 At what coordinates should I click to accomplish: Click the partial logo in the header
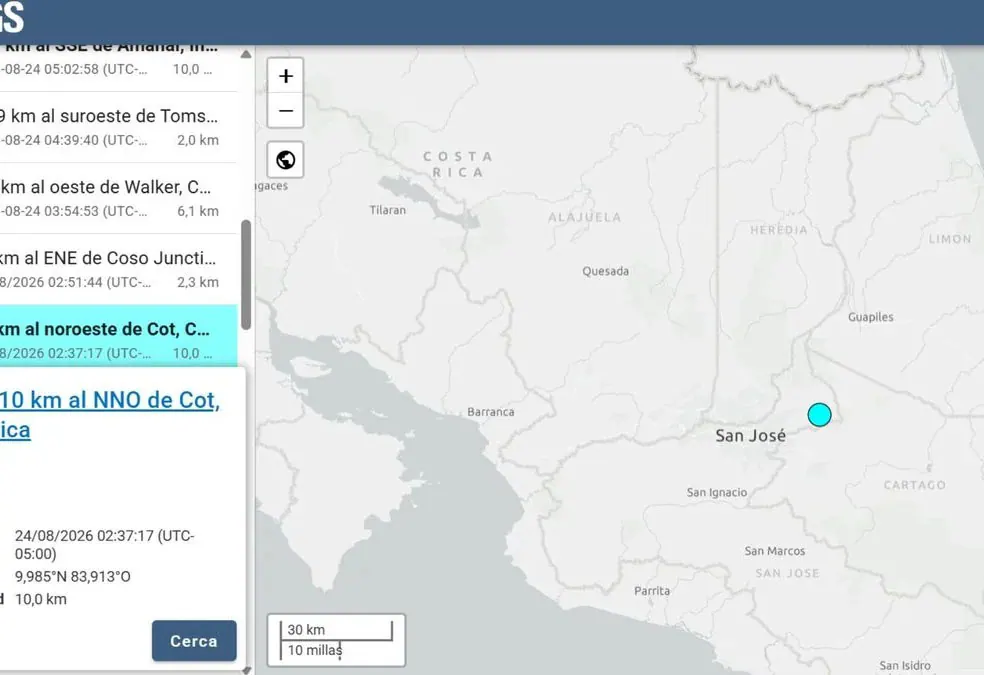click(x=12, y=17)
